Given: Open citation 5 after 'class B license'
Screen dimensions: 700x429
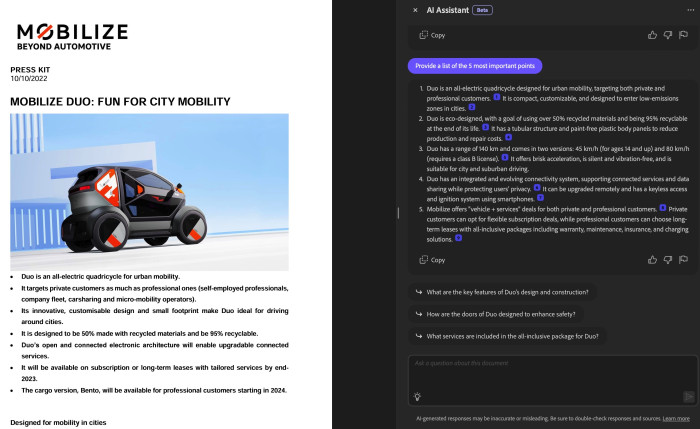Looking at the screenshot, I should 504,158.
